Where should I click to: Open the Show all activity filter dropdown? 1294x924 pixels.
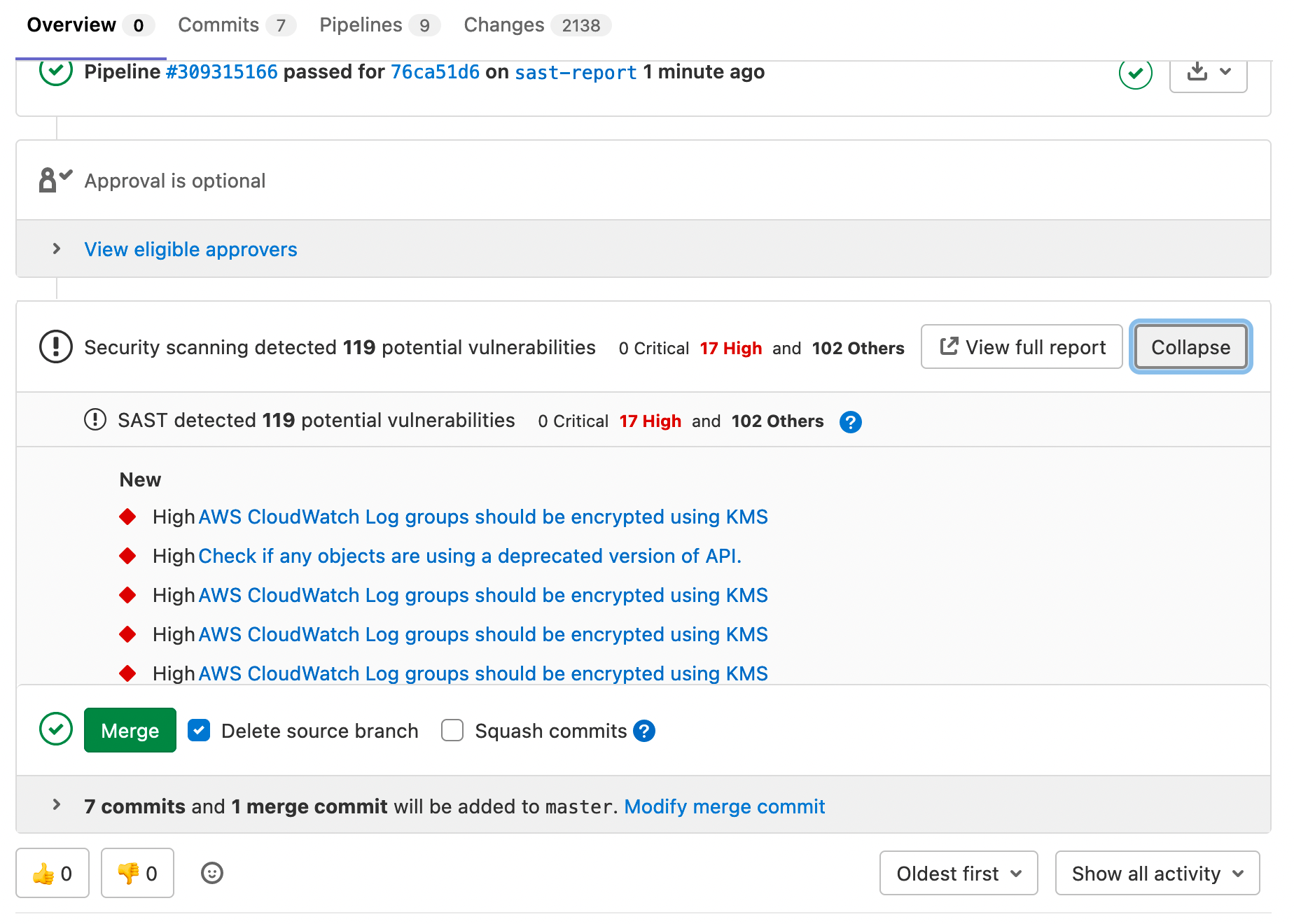[x=1157, y=873]
